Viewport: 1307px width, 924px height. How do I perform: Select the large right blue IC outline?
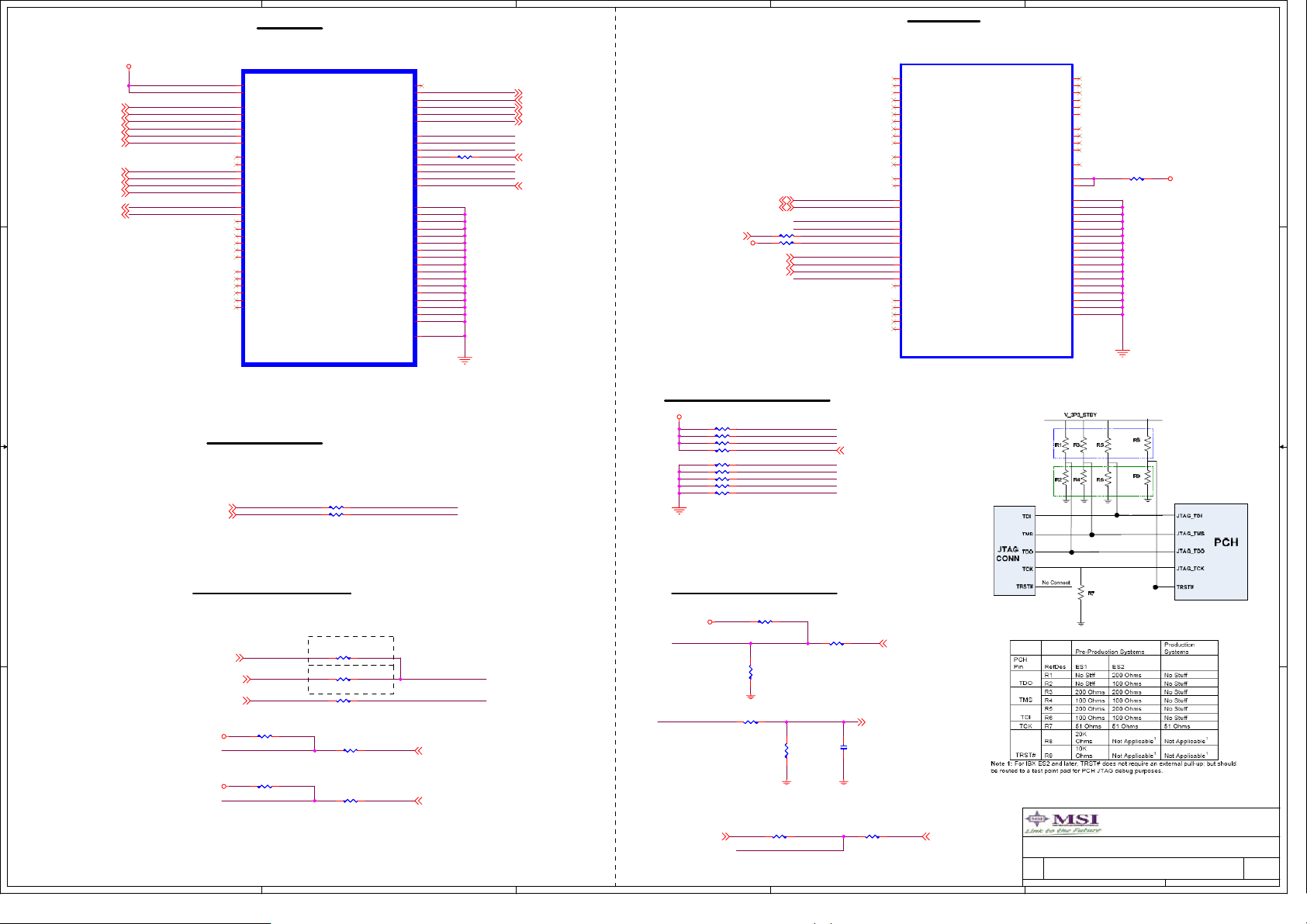[987, 211]
